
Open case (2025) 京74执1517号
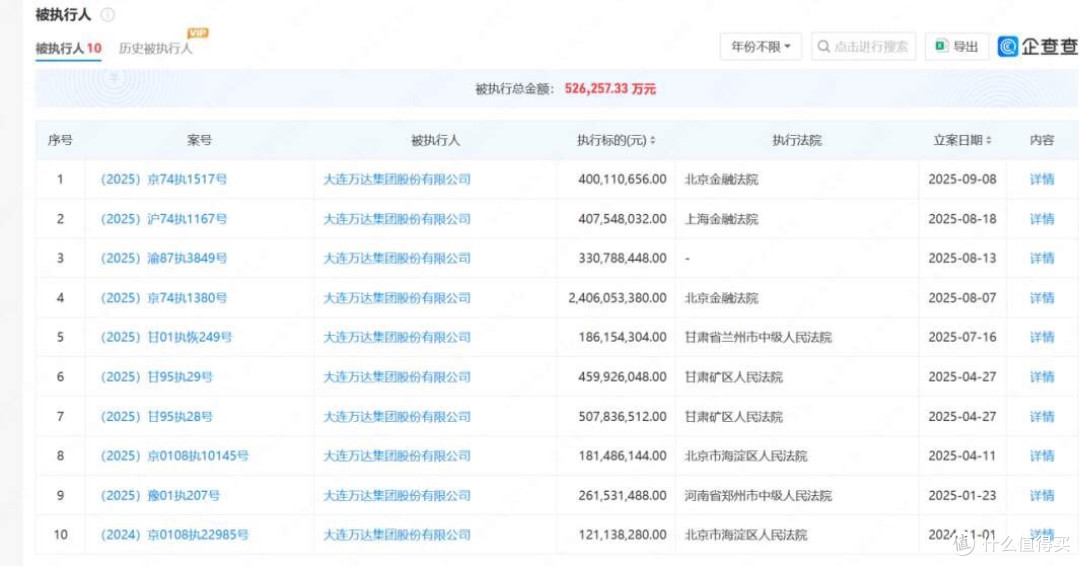164,179
